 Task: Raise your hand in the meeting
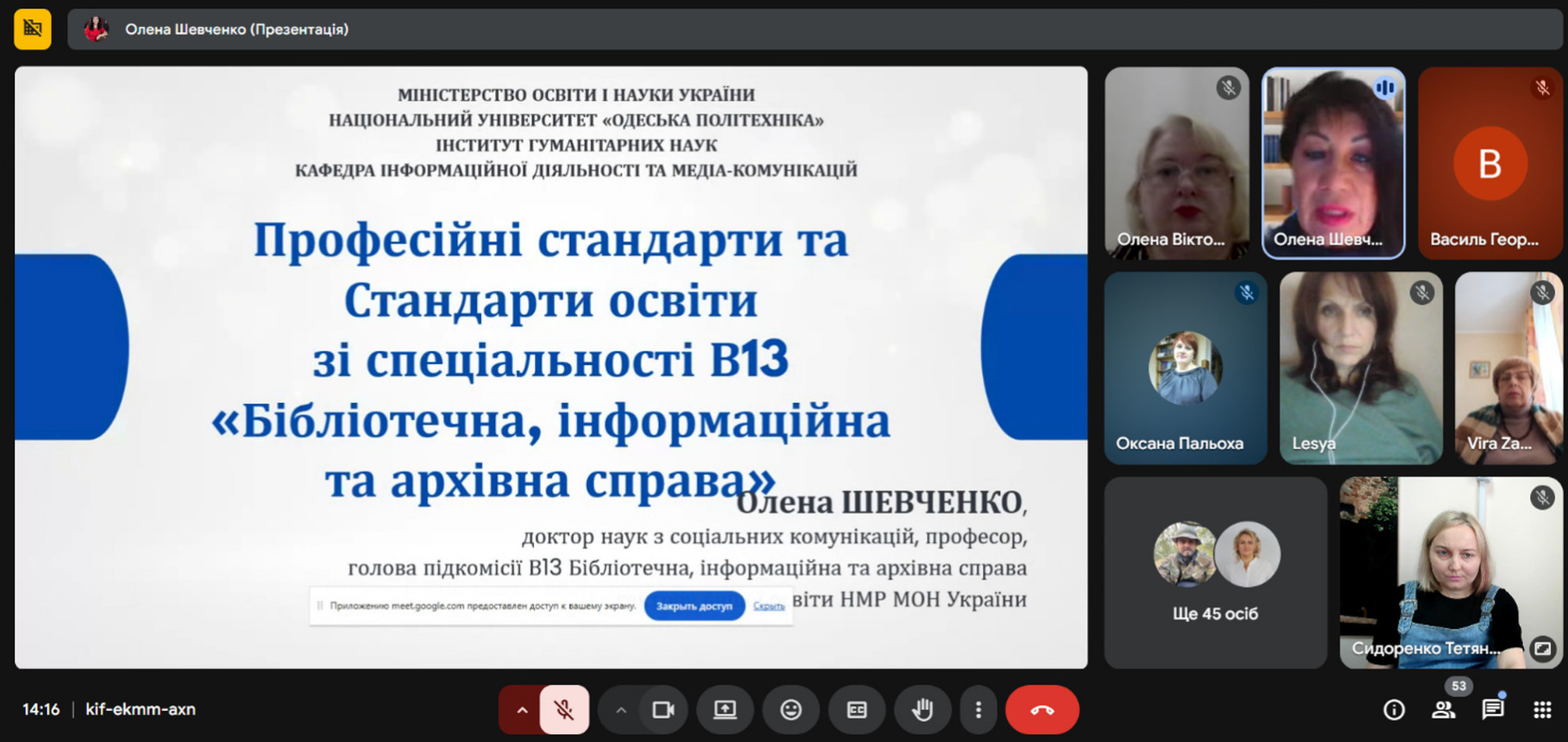(x=923, y=710)
